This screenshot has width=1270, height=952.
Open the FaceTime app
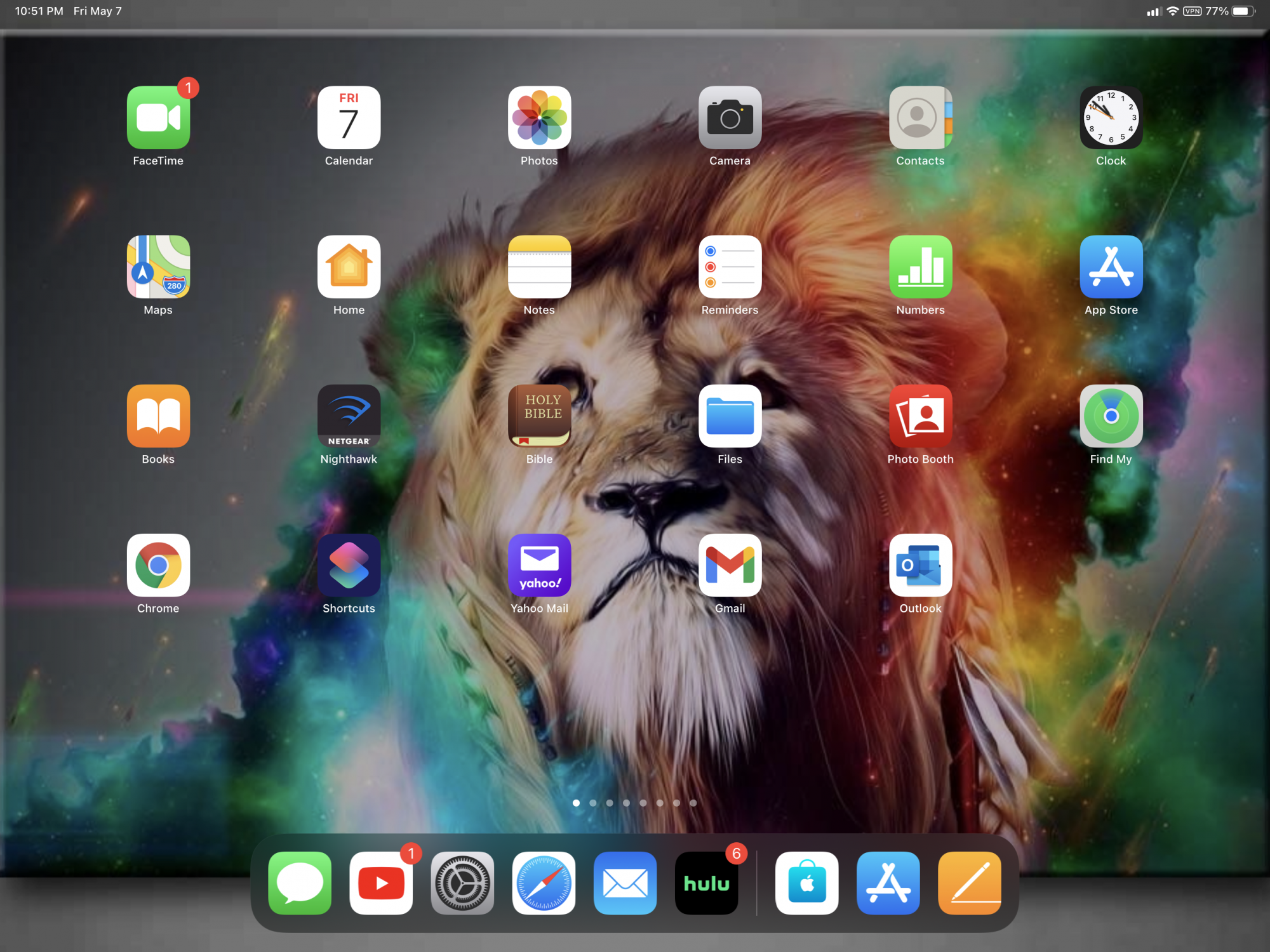click(158, 118)
